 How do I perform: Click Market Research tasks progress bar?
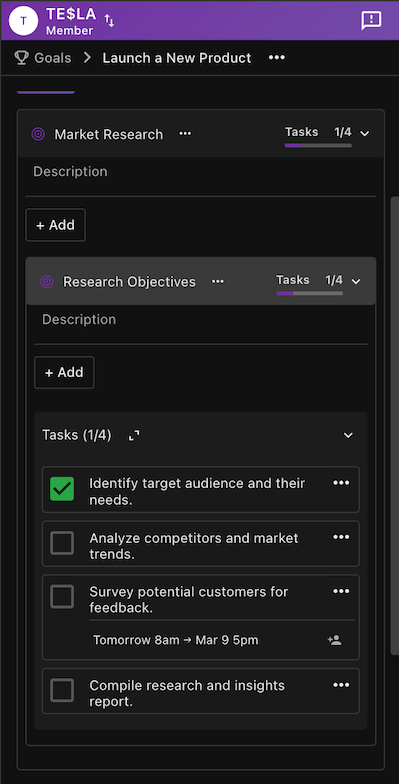pyautogui.click(x=318, y=146)
